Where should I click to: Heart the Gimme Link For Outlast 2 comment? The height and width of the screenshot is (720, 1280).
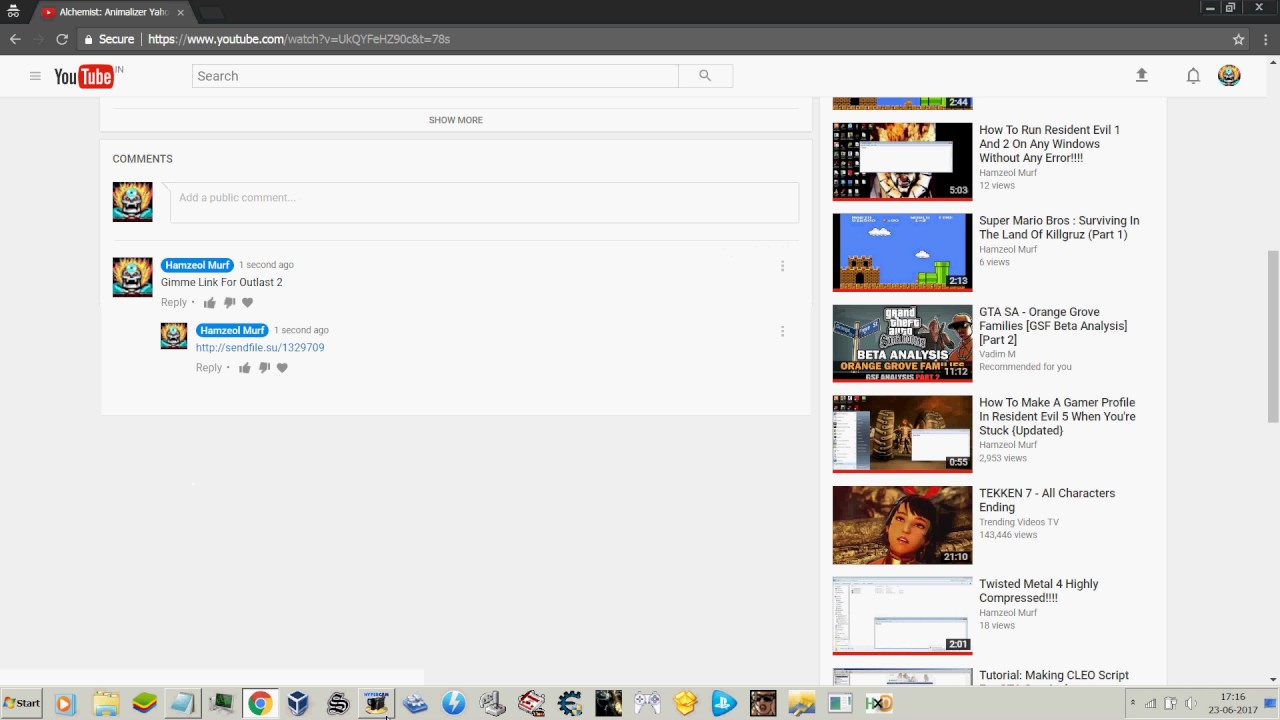247,302
